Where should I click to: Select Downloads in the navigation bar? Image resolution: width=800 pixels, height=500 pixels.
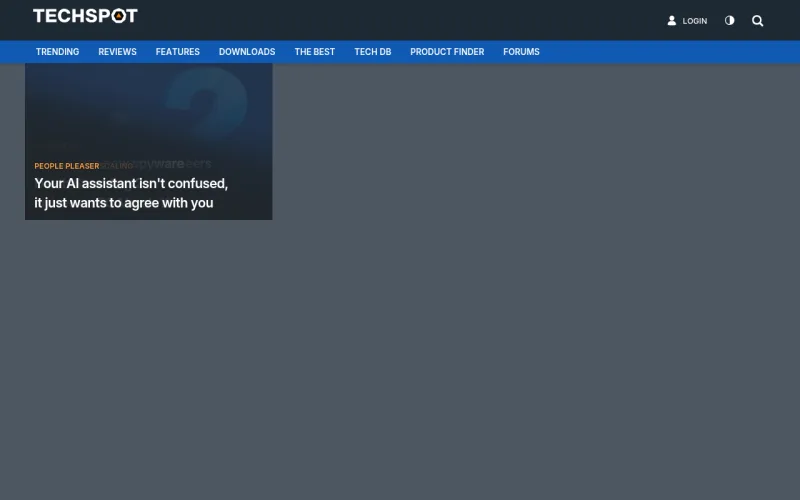247,52
